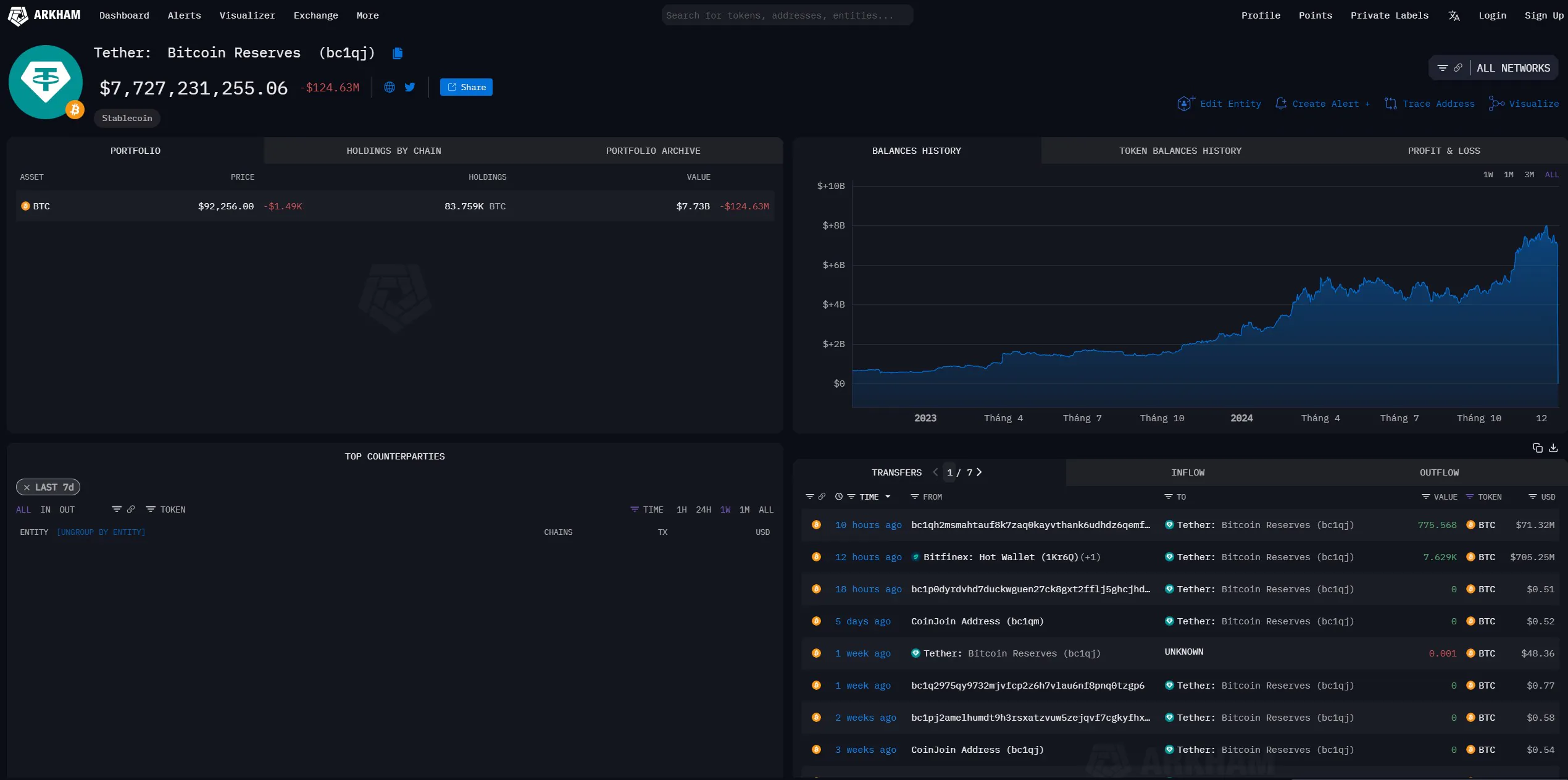Select counterparties 1H time range
This screenshot has width=1568, height=780.
pyautogui.click(x=682, y=510)
